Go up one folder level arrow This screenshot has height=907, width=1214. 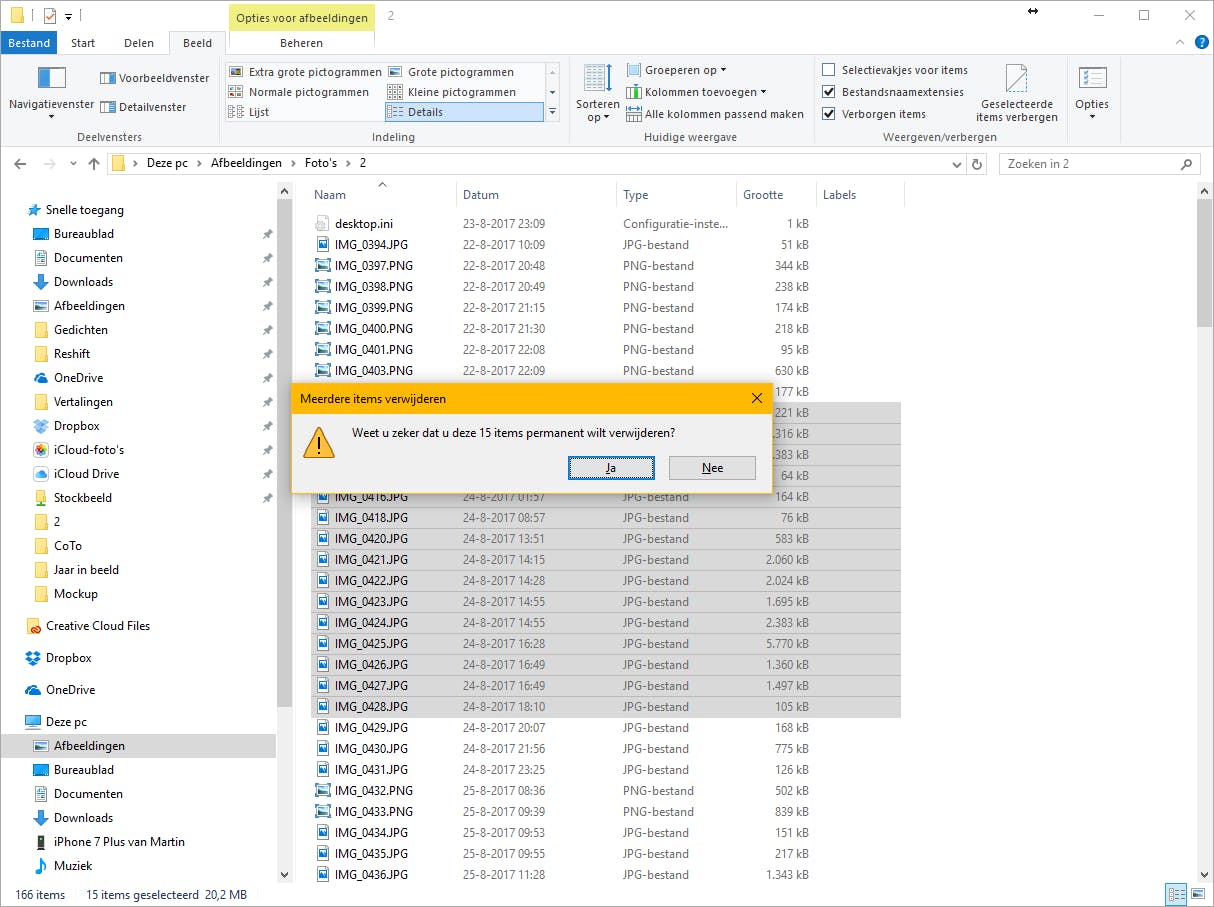coord(94,164)
